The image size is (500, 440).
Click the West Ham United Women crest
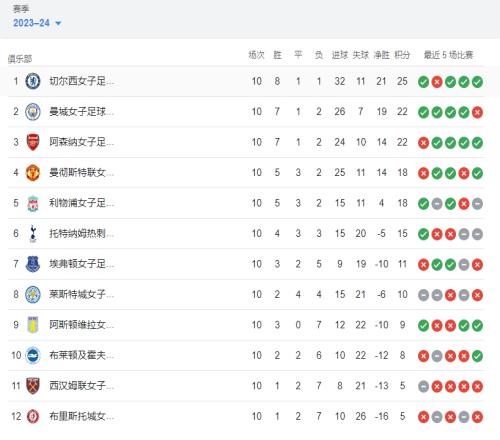(x=33, y=386)
